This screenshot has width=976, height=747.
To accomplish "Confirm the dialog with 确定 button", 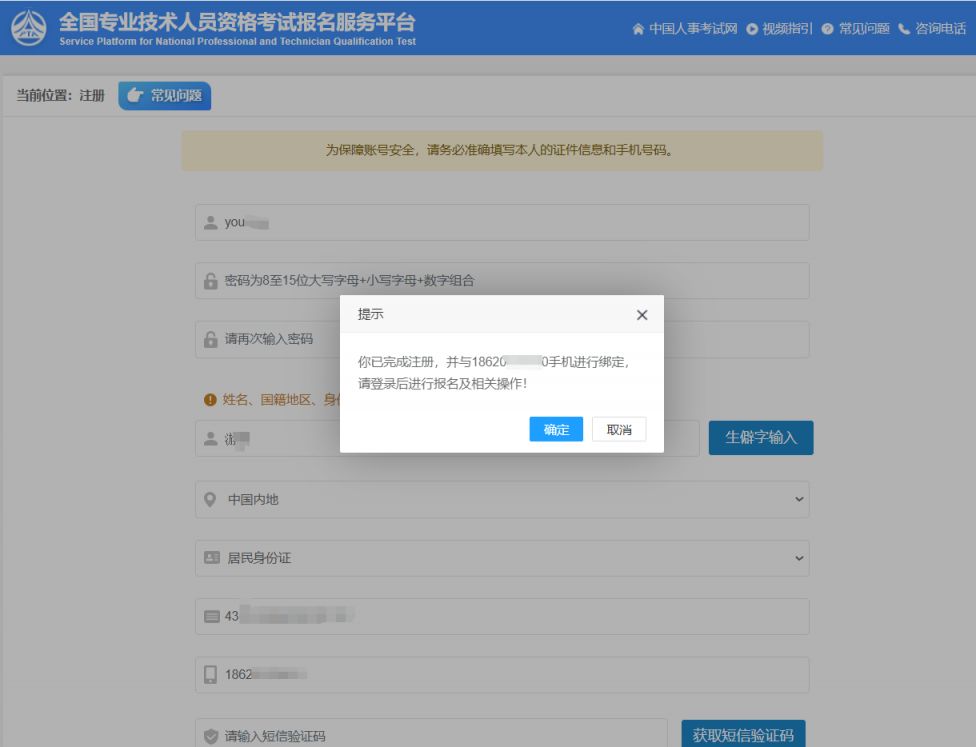I will 556,429.
